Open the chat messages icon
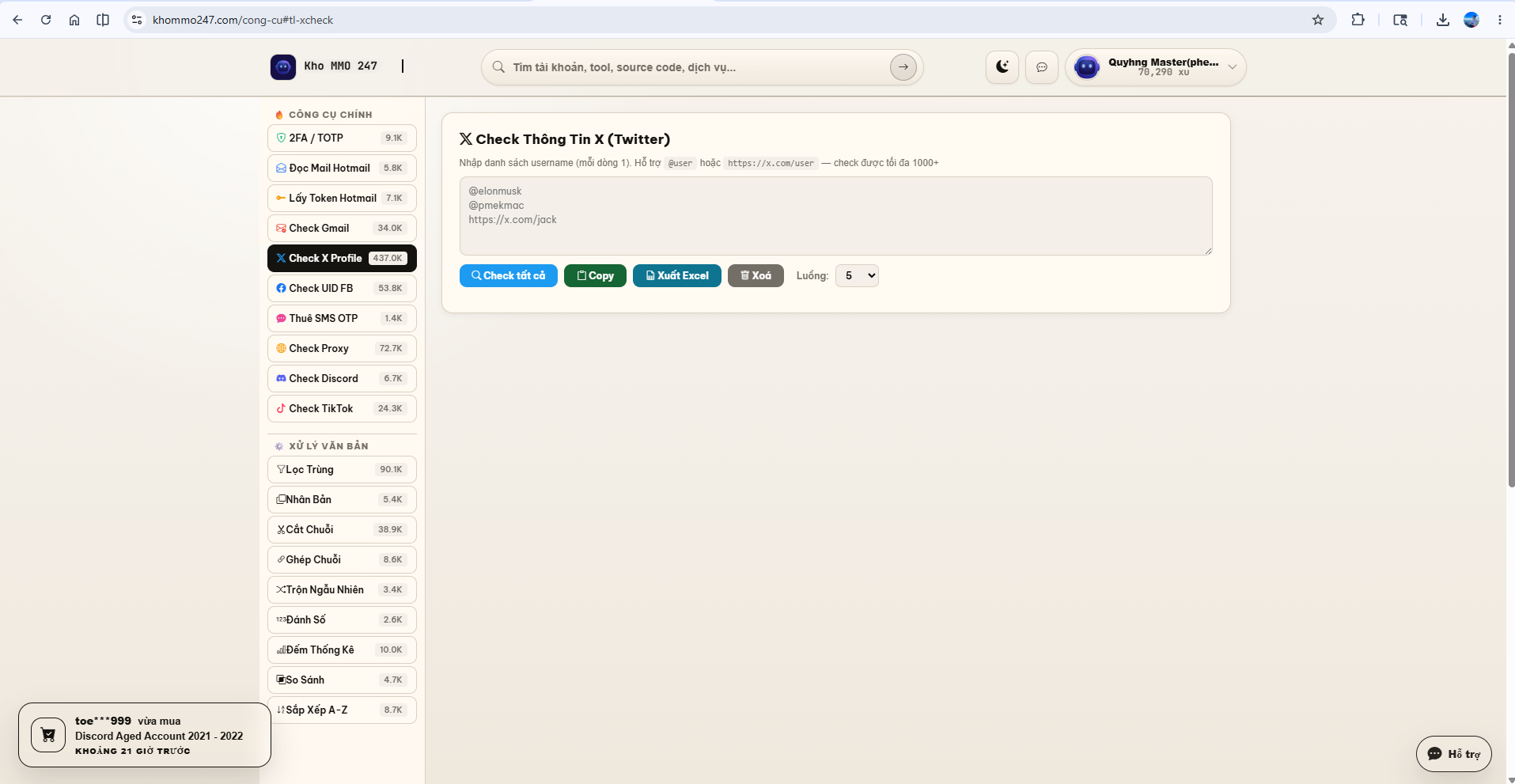1515x784 pixels. coord(1042,67)
